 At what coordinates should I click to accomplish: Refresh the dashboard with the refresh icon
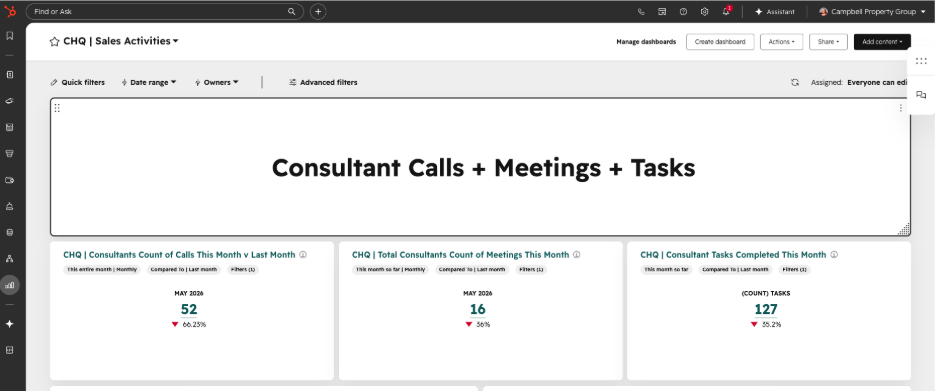pos(795,82)
